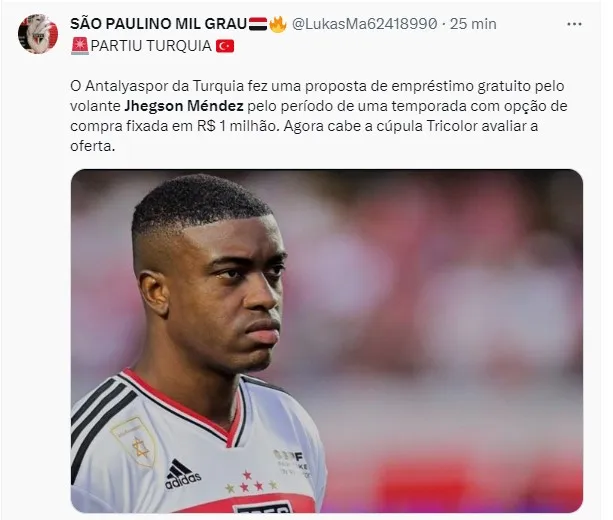Click the striped flag emoji after MIL GRAU
The width and height of the screenshot is (613, 520).
[258, 24]
